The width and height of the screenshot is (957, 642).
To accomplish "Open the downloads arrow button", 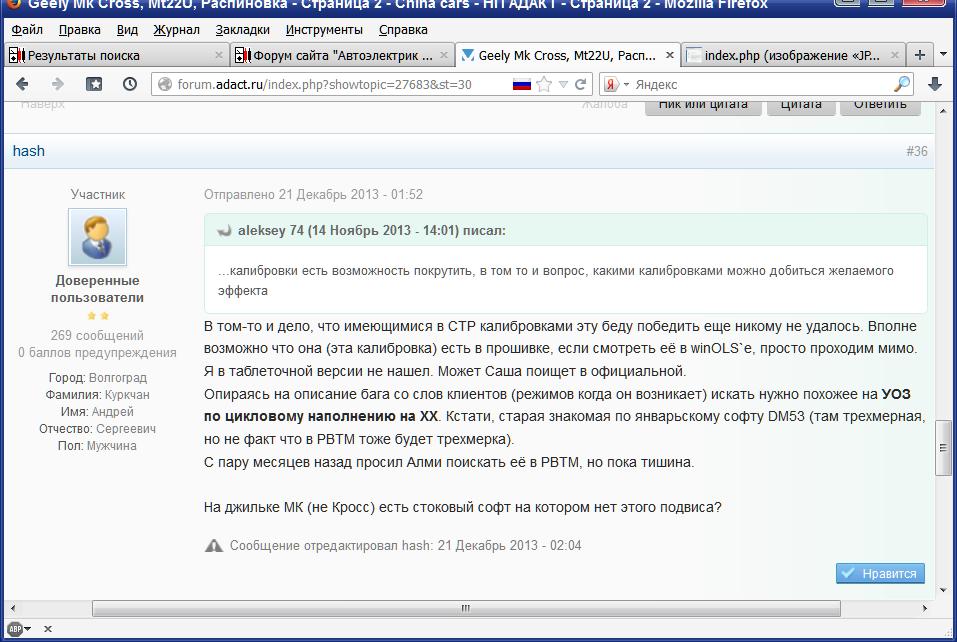I will pyautogui.click(x=934, y=84).
